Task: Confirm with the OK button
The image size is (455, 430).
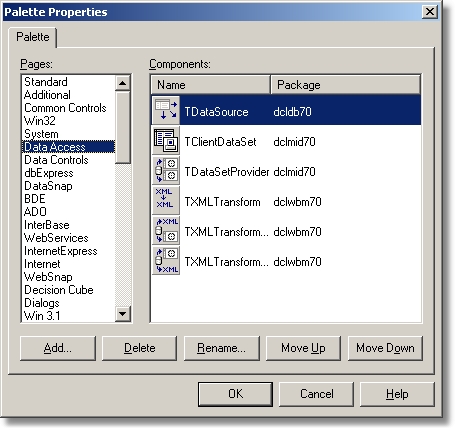Action: coord(235,394)
